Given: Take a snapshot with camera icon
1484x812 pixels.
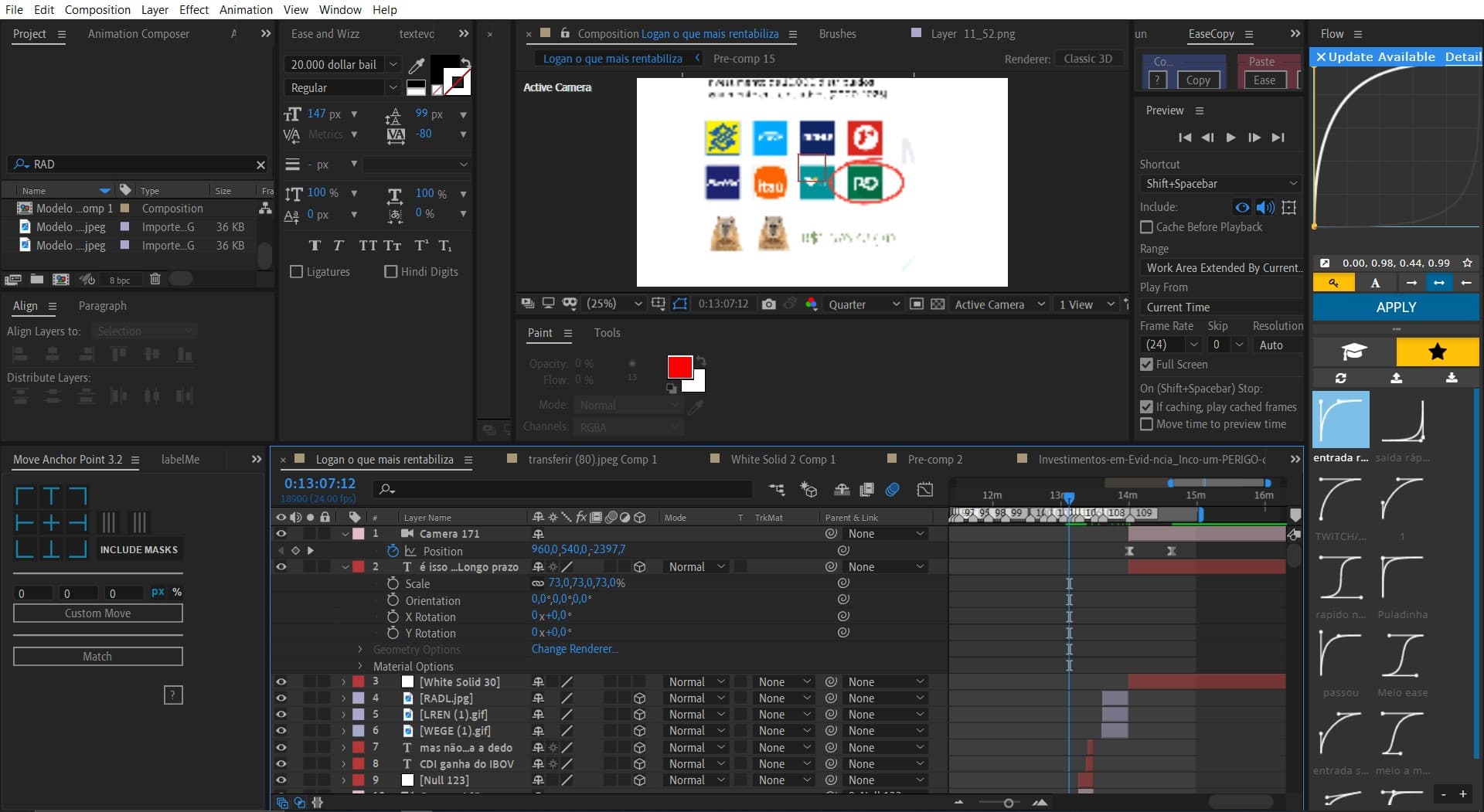Looking at the screenshot, I should click(x=768, y=304).
